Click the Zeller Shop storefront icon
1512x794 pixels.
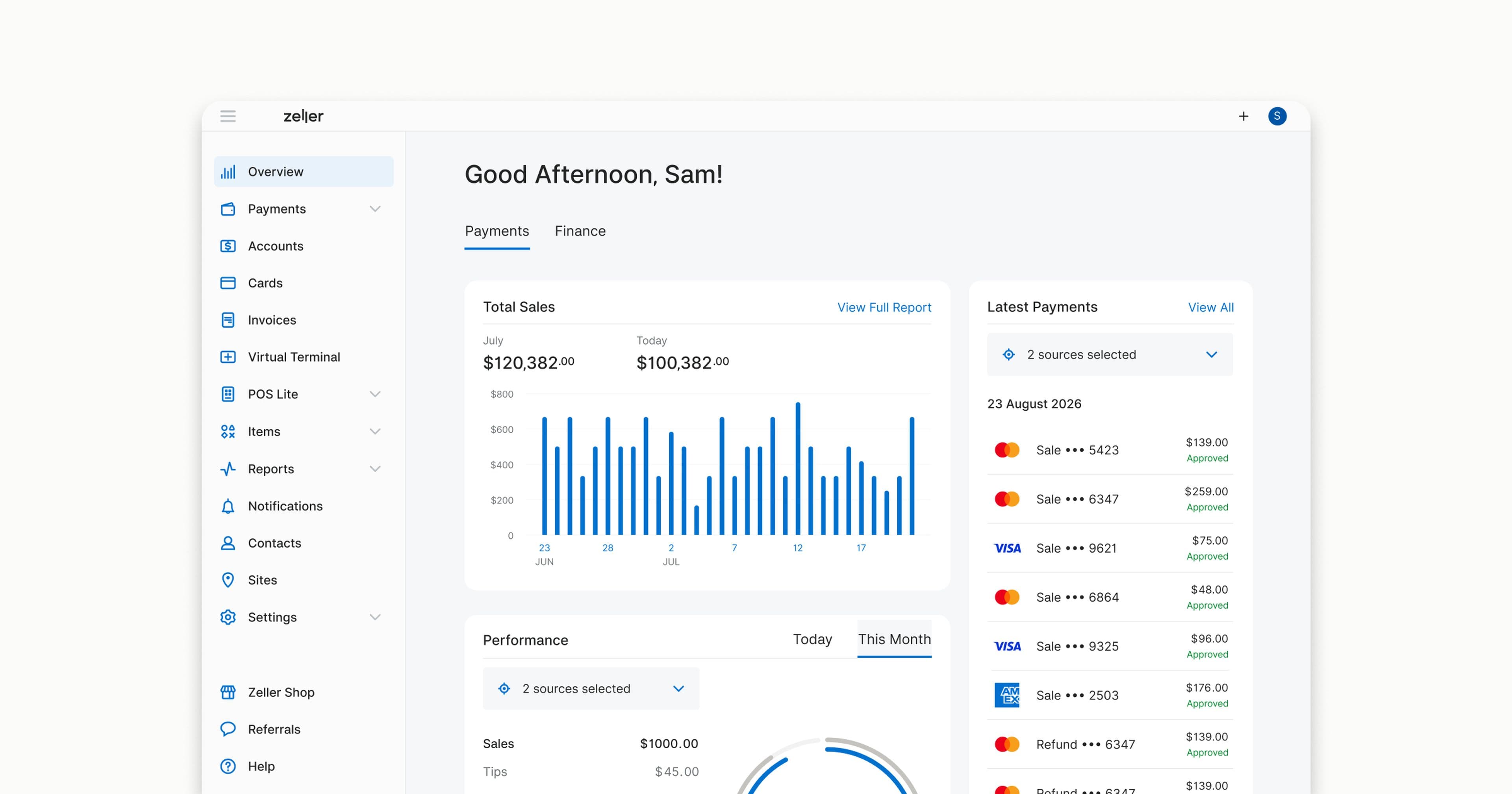[228, 692]
